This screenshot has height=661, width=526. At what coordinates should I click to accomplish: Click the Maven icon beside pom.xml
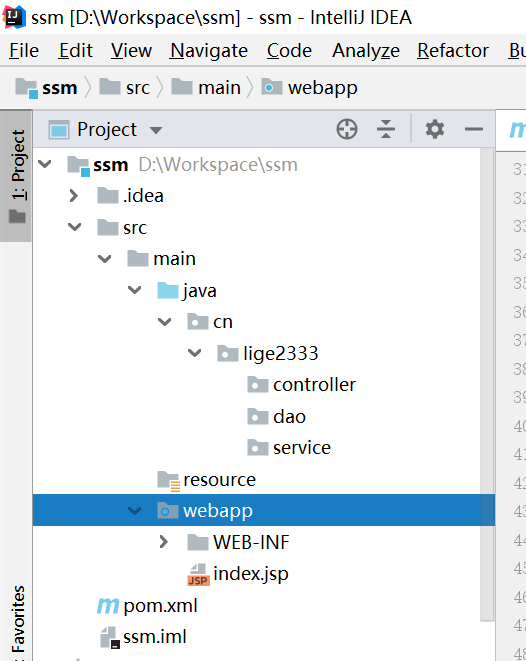(108, 606)
